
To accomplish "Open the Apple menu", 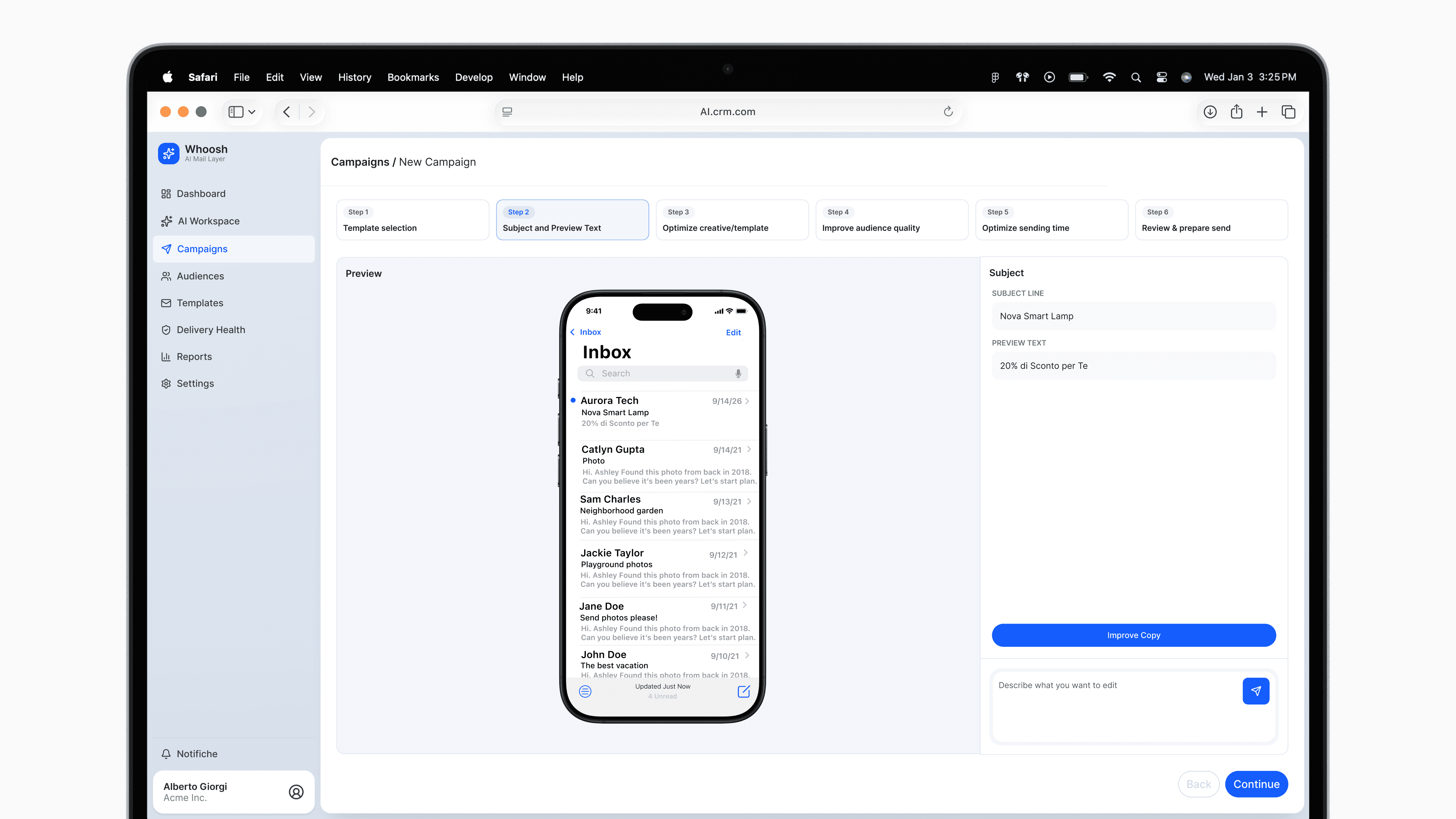I will (x=167, y=77).
